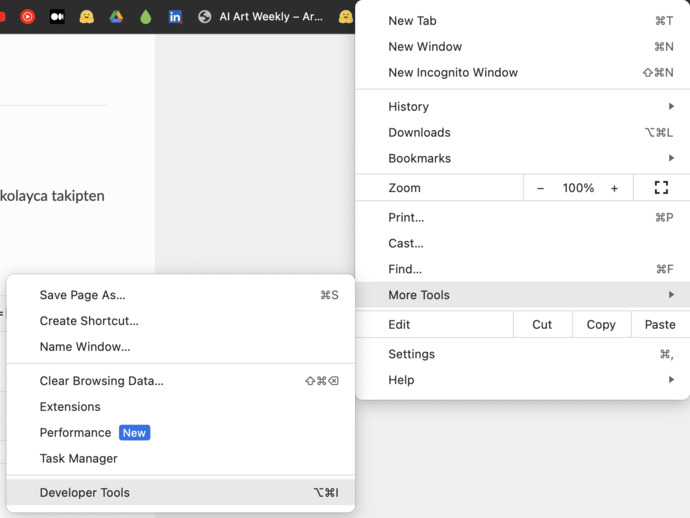Screen dimensions: 690x518
Task: Click the Copy button in Edit row
Action: coord(601,325)
